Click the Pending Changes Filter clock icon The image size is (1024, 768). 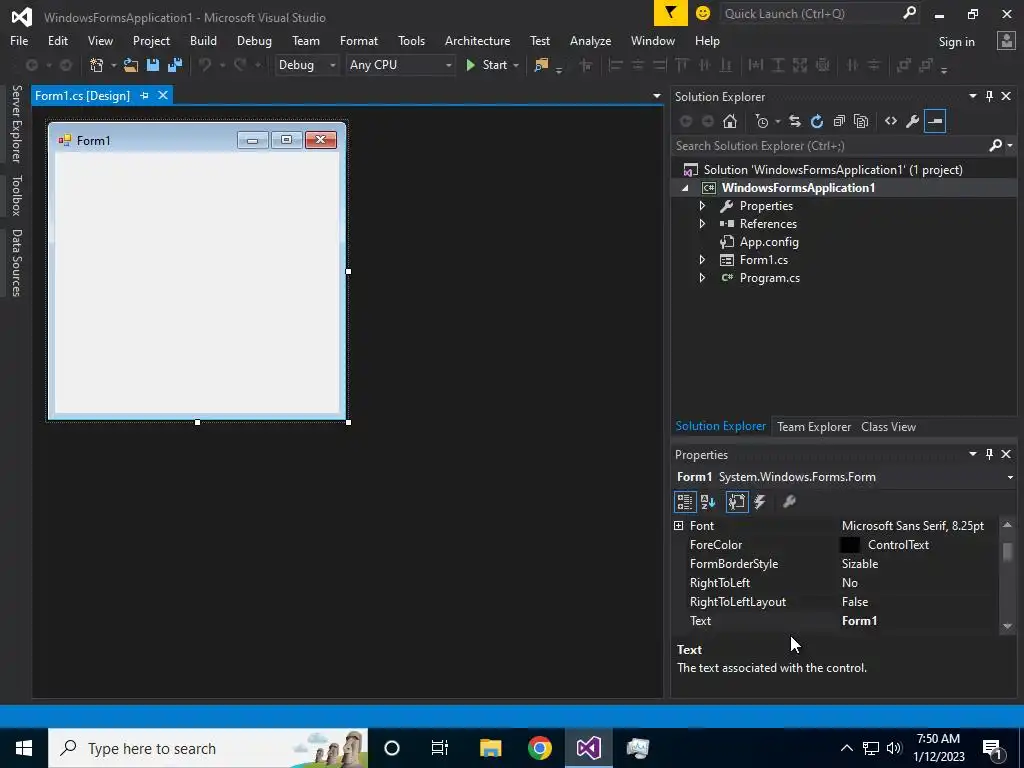point(762,121)
